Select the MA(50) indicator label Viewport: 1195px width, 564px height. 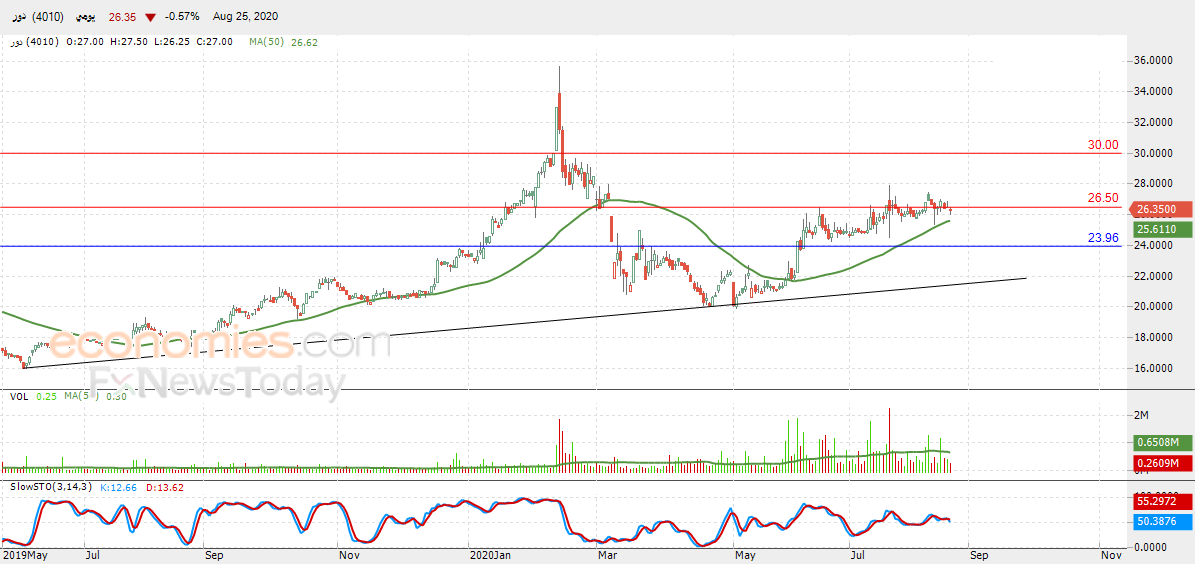click(266, 42)
